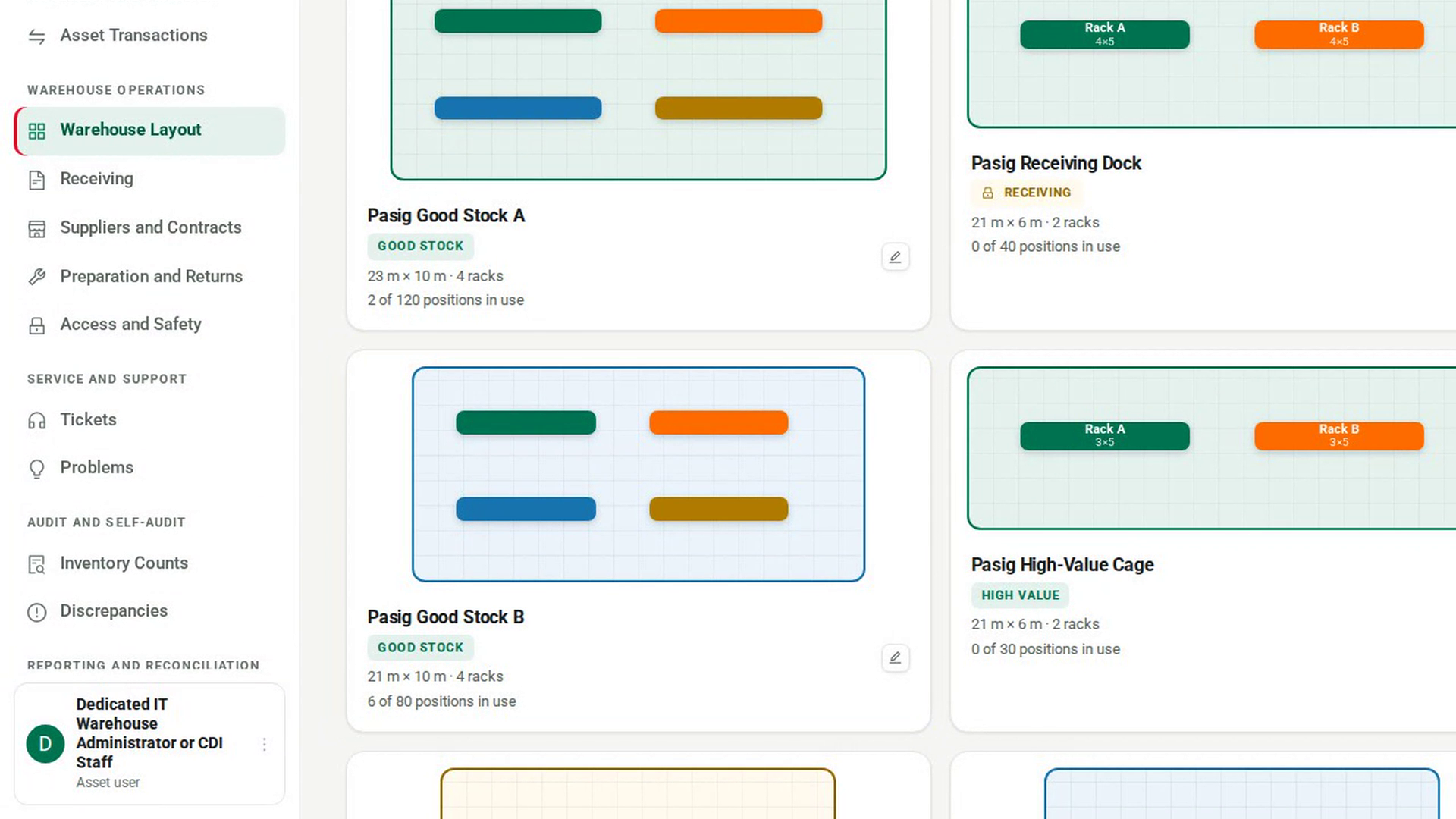Click the Pasig Good Stock A title
The image size is (1456, 819).
(446, 216)
